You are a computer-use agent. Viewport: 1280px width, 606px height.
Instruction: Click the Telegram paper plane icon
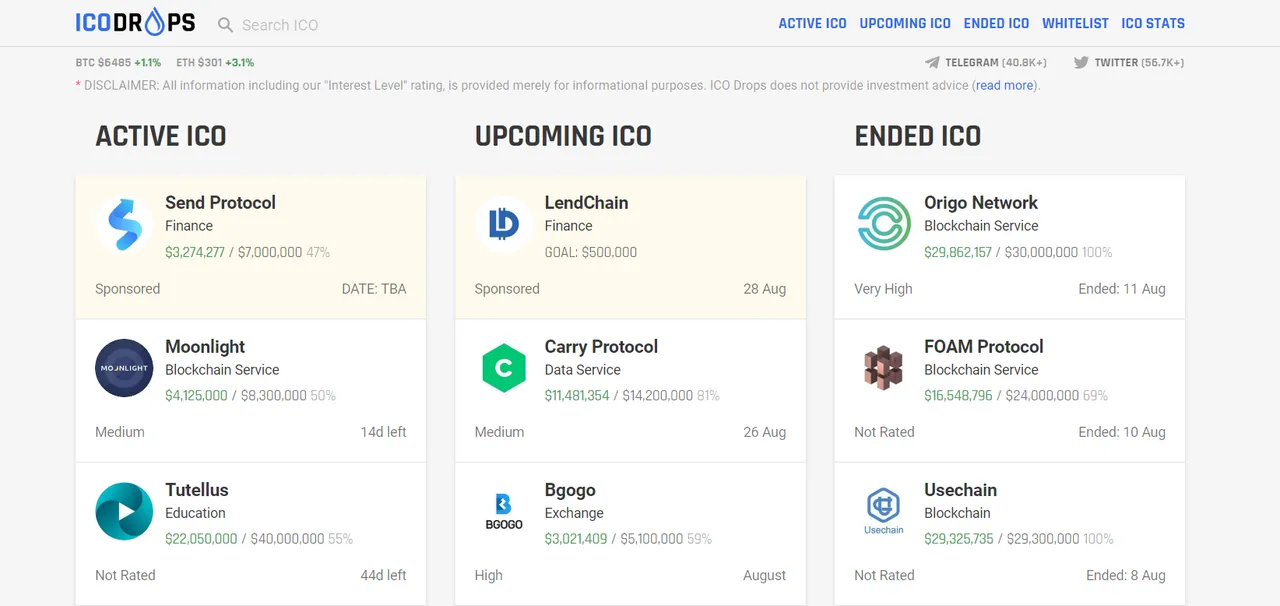pos(932,62)
